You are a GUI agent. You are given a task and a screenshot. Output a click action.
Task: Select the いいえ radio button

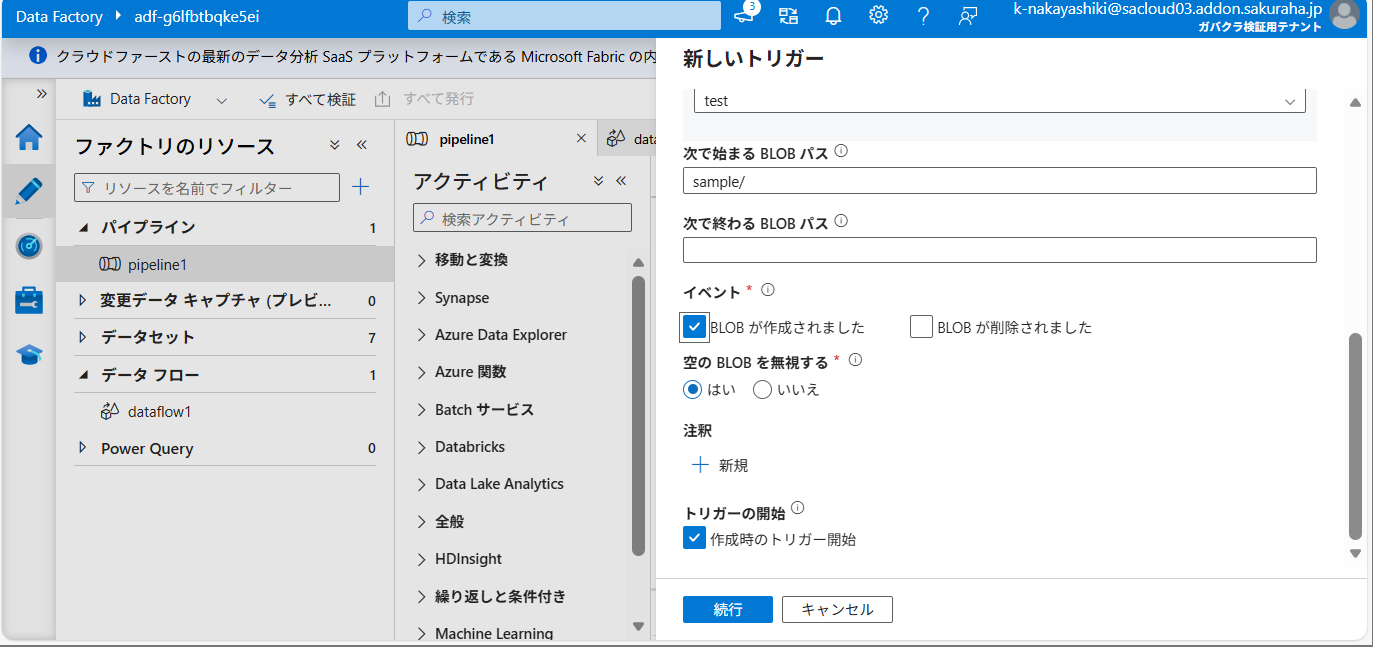click(x=762, y=390)
